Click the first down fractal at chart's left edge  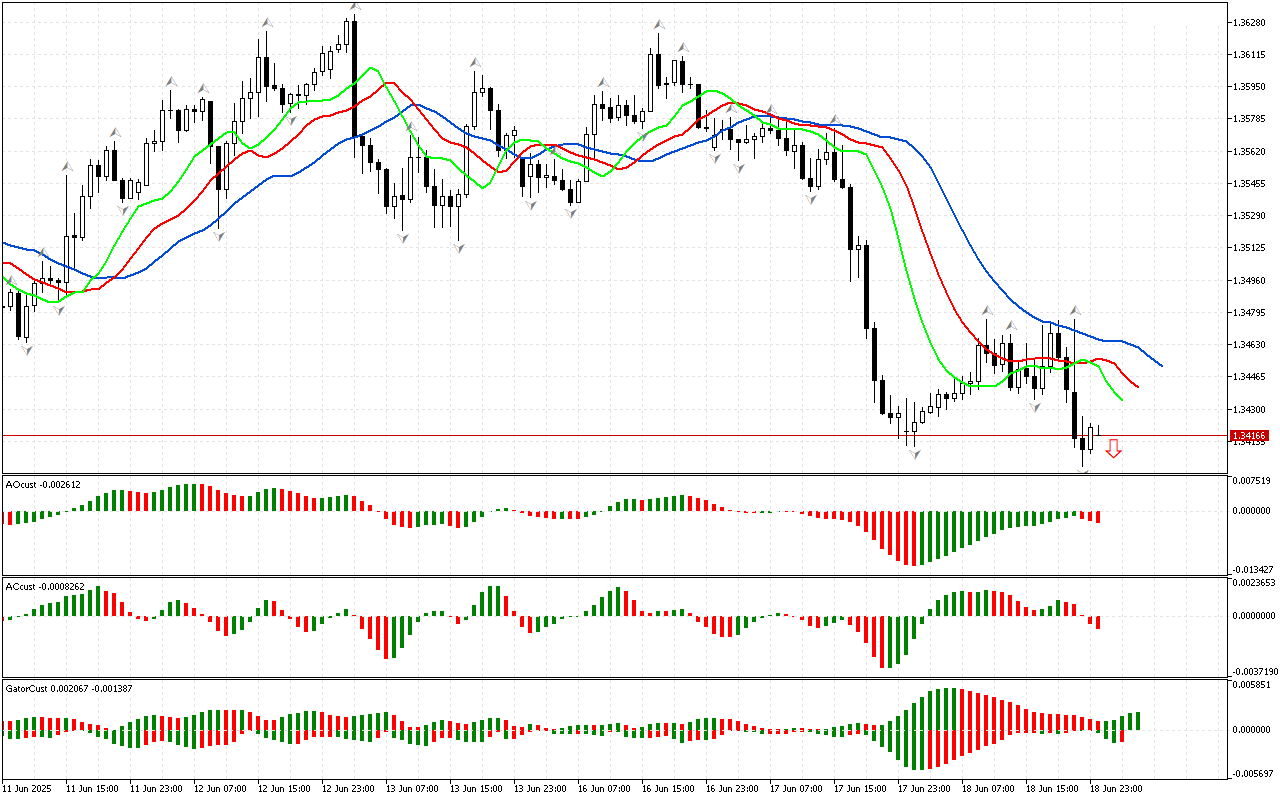[x=26, y=349]
